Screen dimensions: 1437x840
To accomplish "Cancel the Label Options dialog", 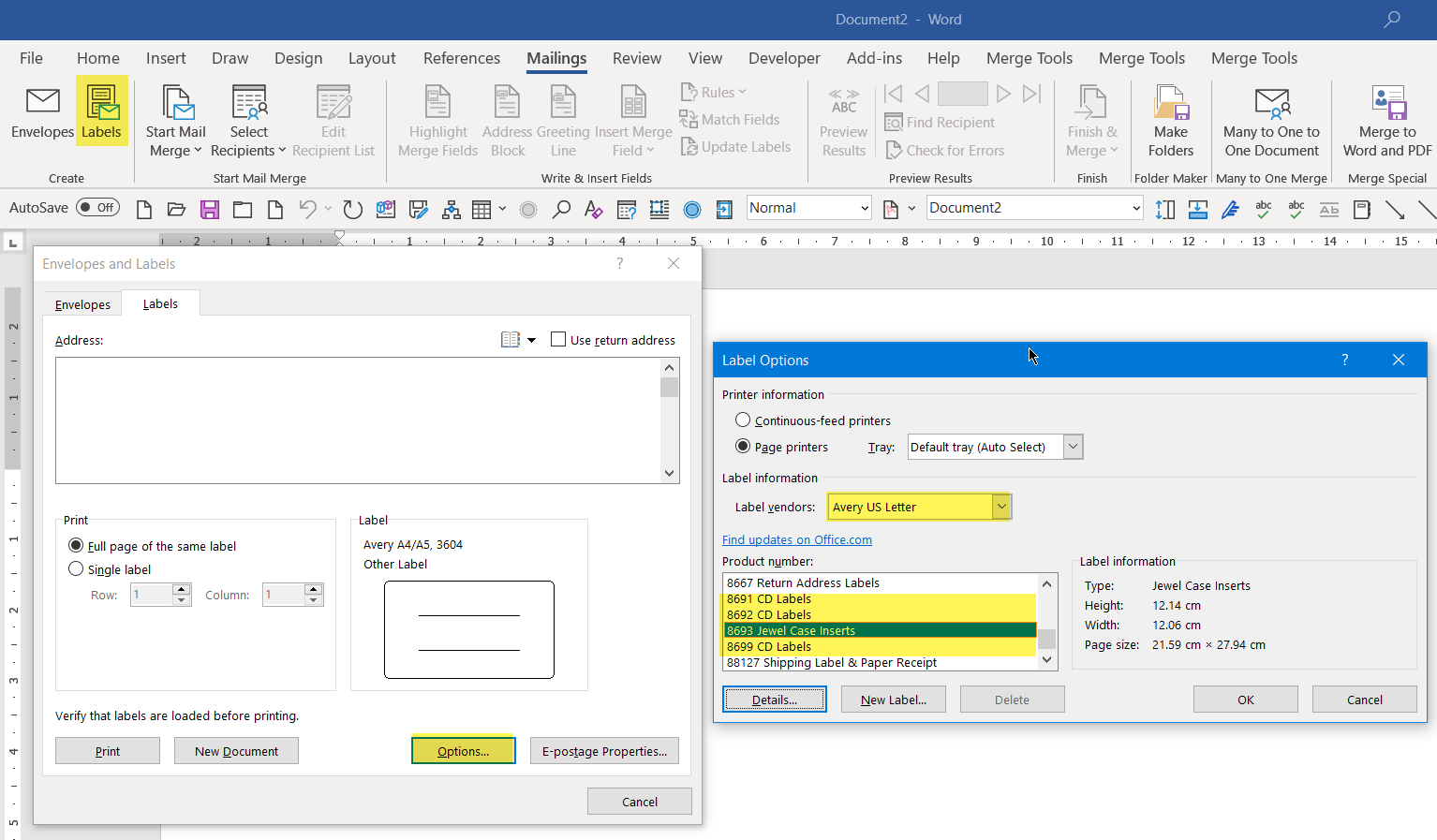I will [1365, 700].
